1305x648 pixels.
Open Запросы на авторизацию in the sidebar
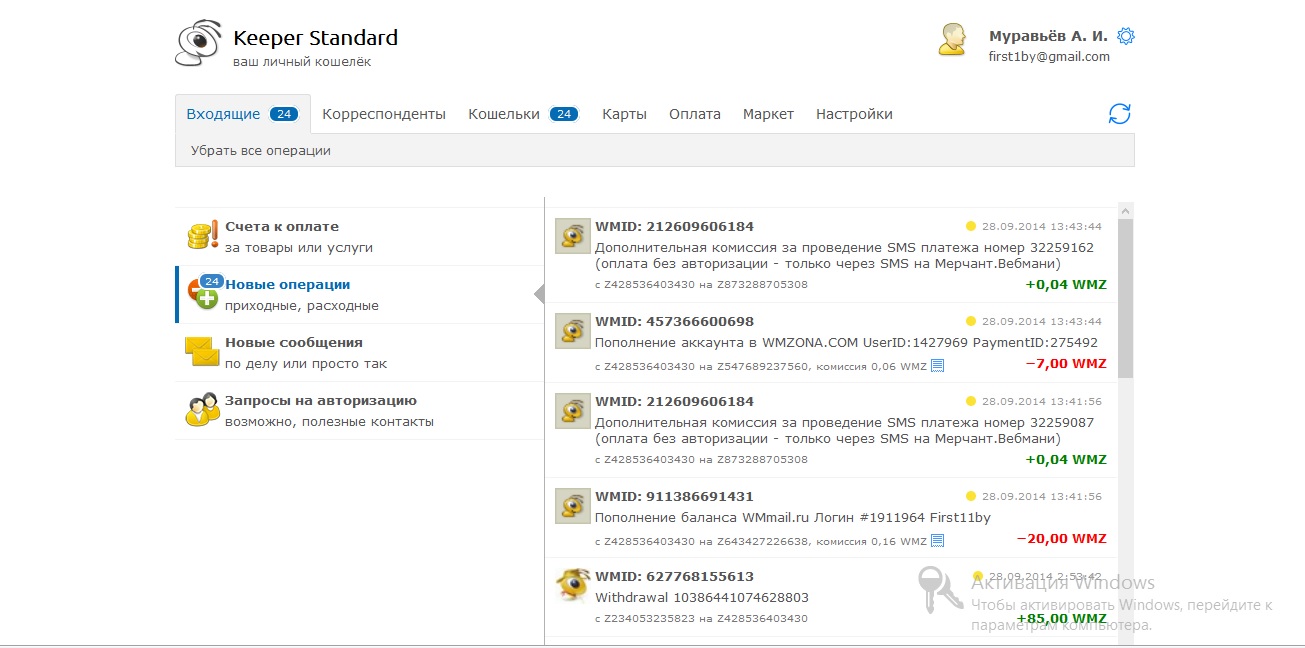[360, 411]
